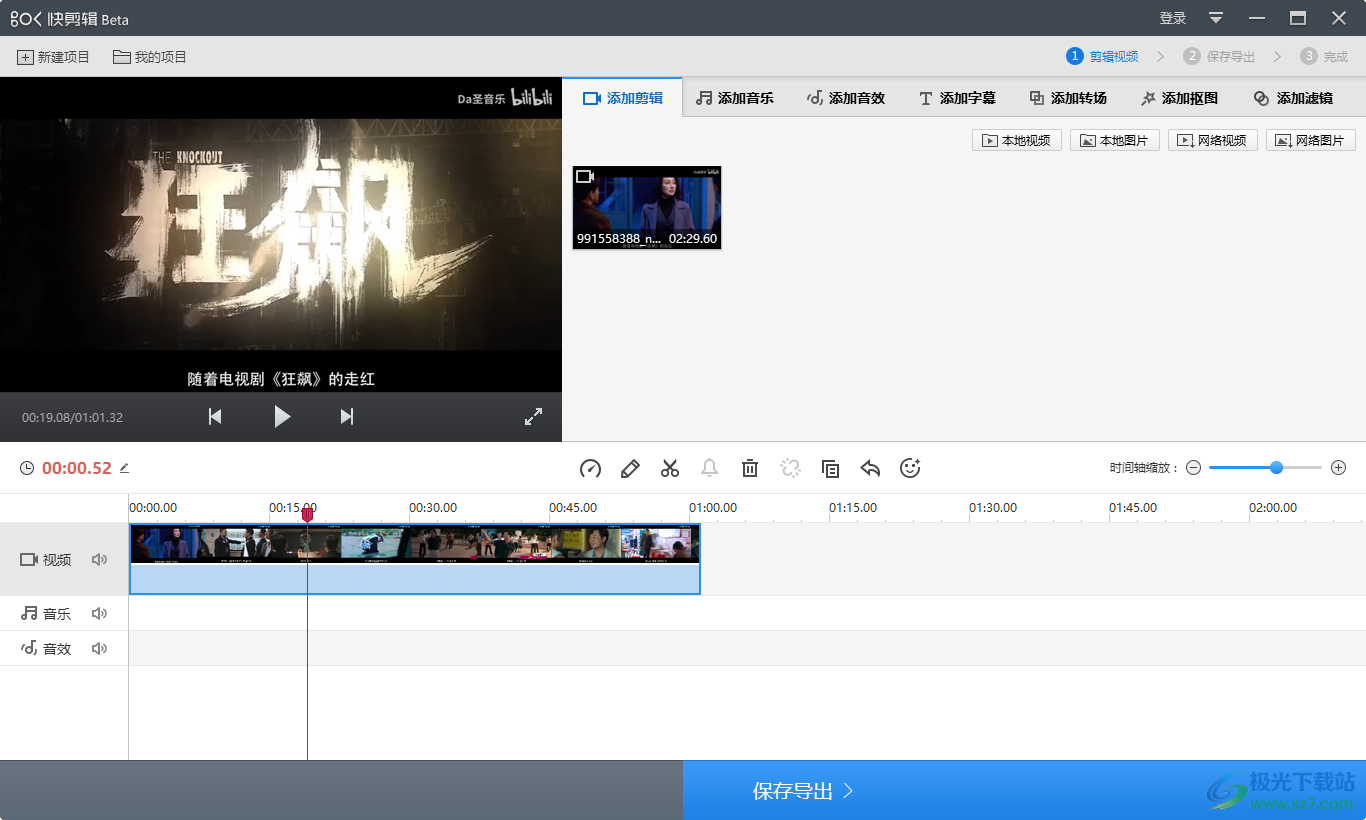Undo with the curved arrow icon
1366x820 pixels.
tap(870, 468)
